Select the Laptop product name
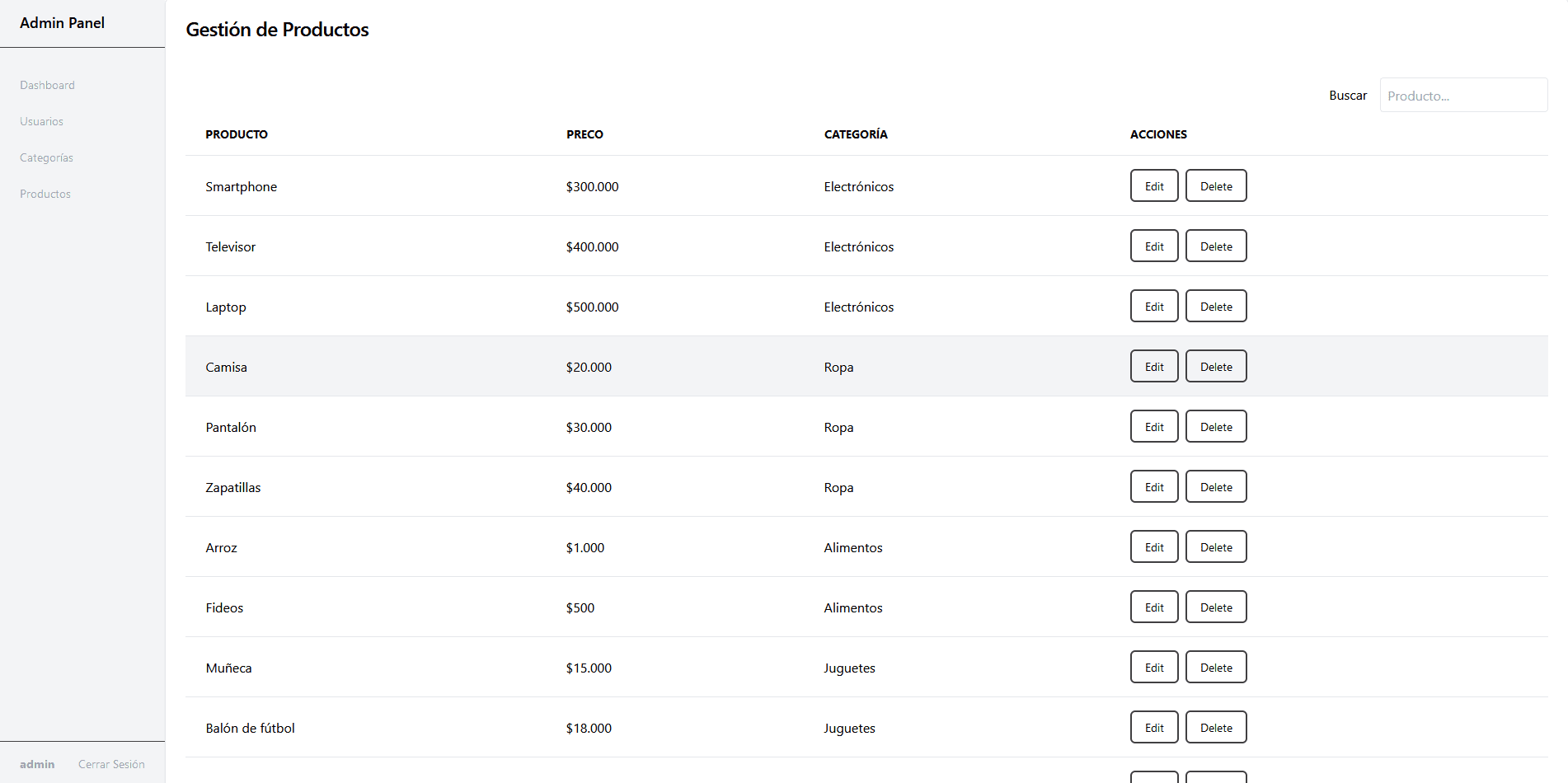The width and height of the screenshot is (1568, 783). coord(226,307)
